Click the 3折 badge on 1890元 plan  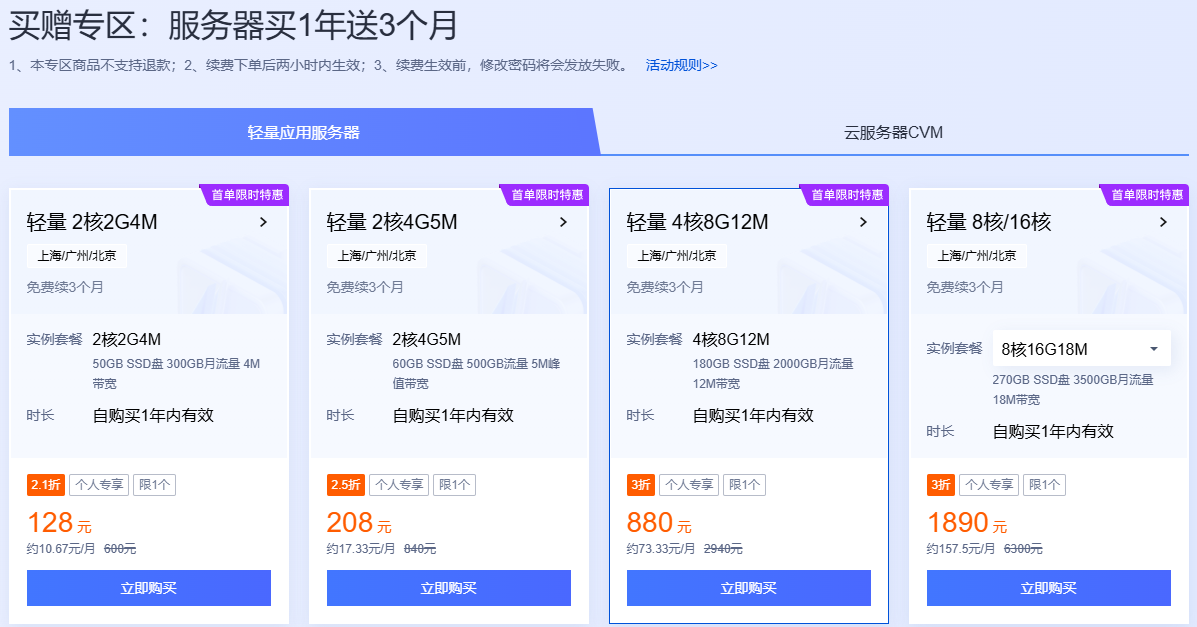pyautogui.click(x=940, y=485)
